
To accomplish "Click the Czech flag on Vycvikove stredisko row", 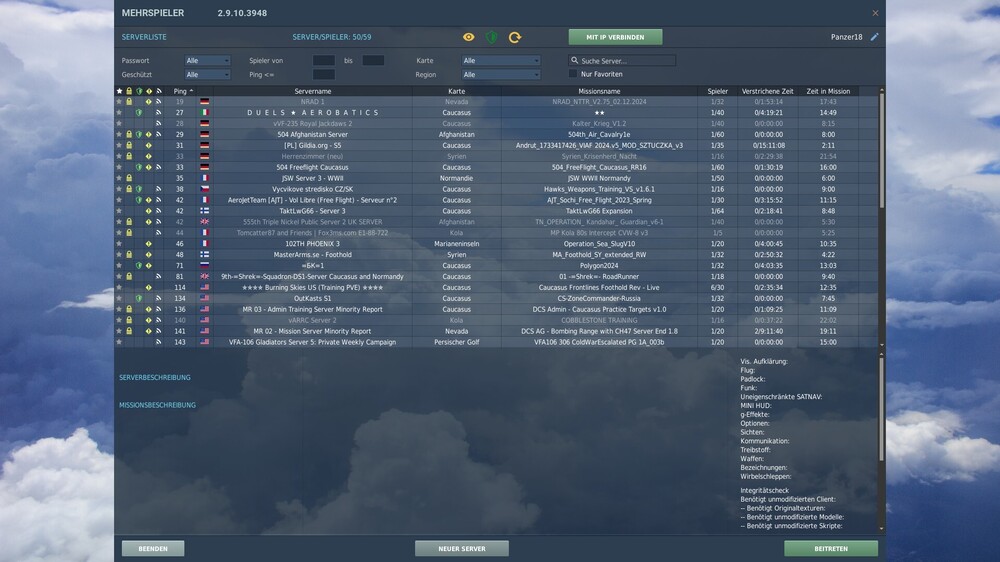I will (204, 189).
